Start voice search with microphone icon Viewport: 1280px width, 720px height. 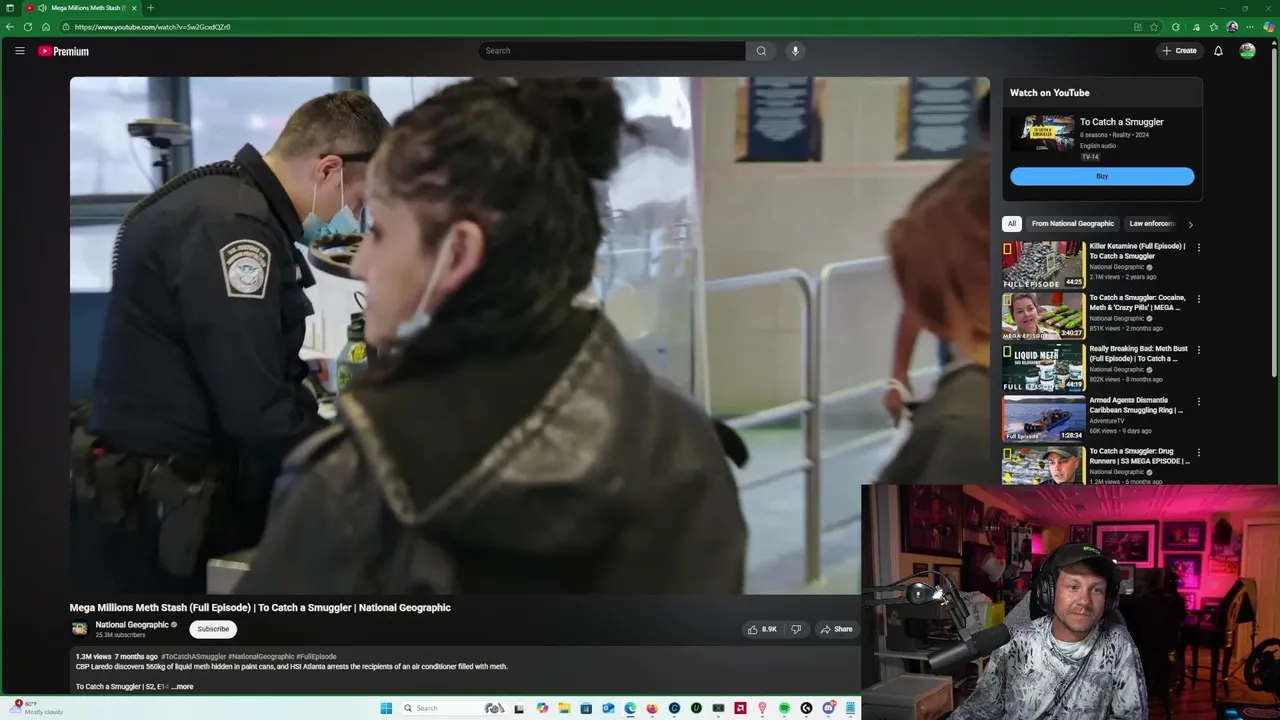795,51
